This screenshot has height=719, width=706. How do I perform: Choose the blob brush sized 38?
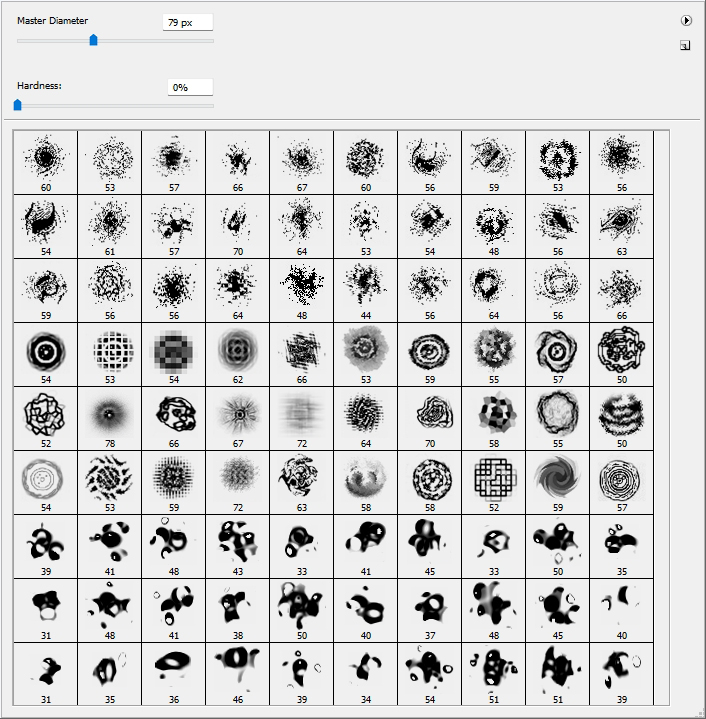click(237, 609)
